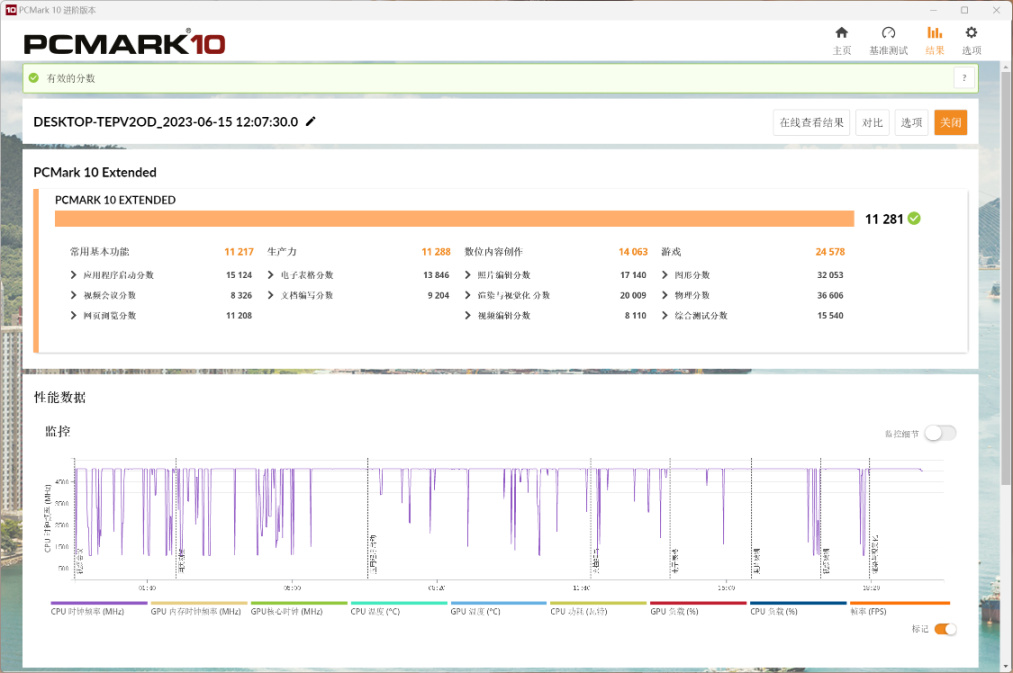Click the graphics score value 32 053

830,275
